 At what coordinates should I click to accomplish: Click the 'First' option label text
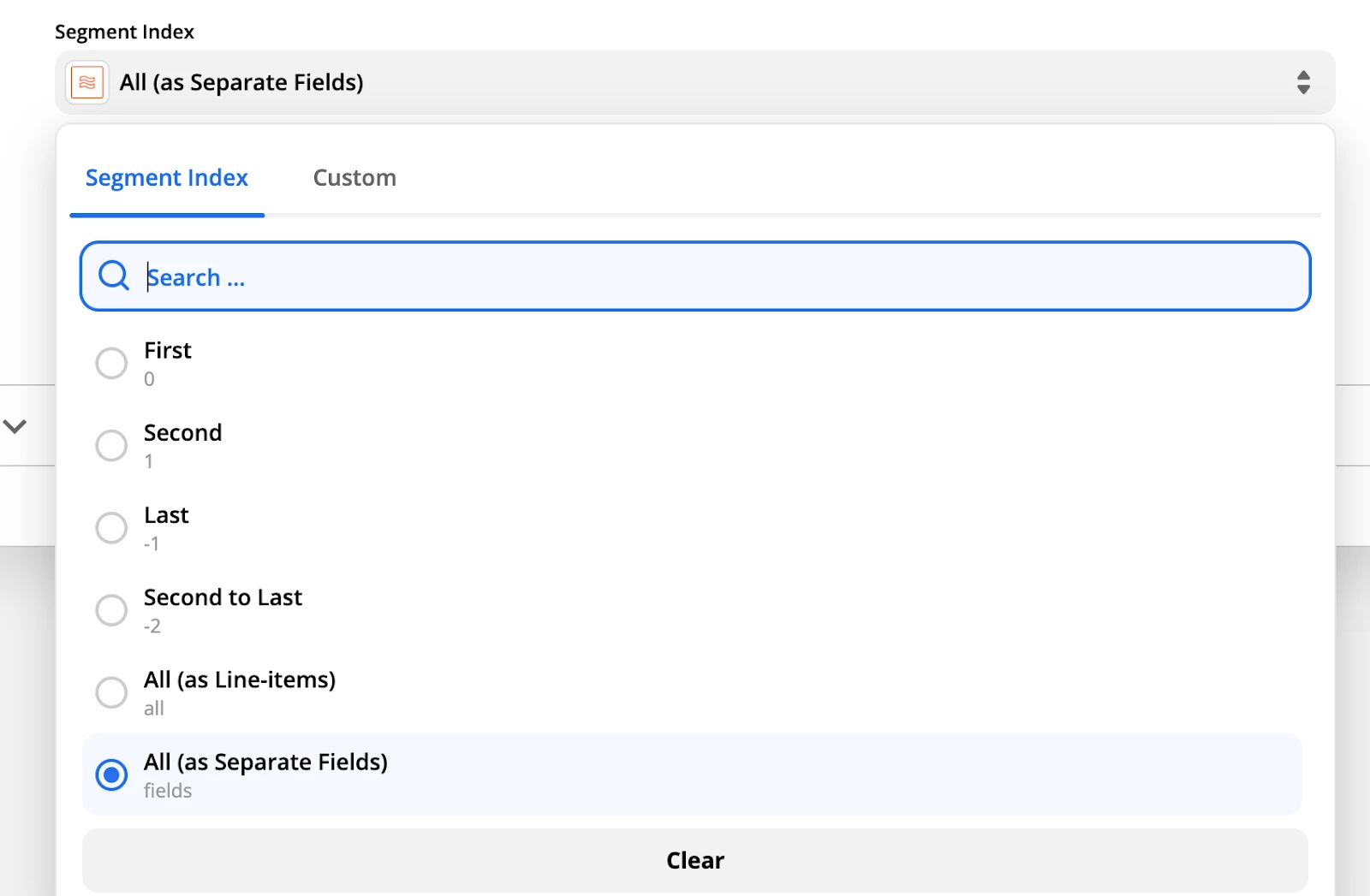(168, 351)
